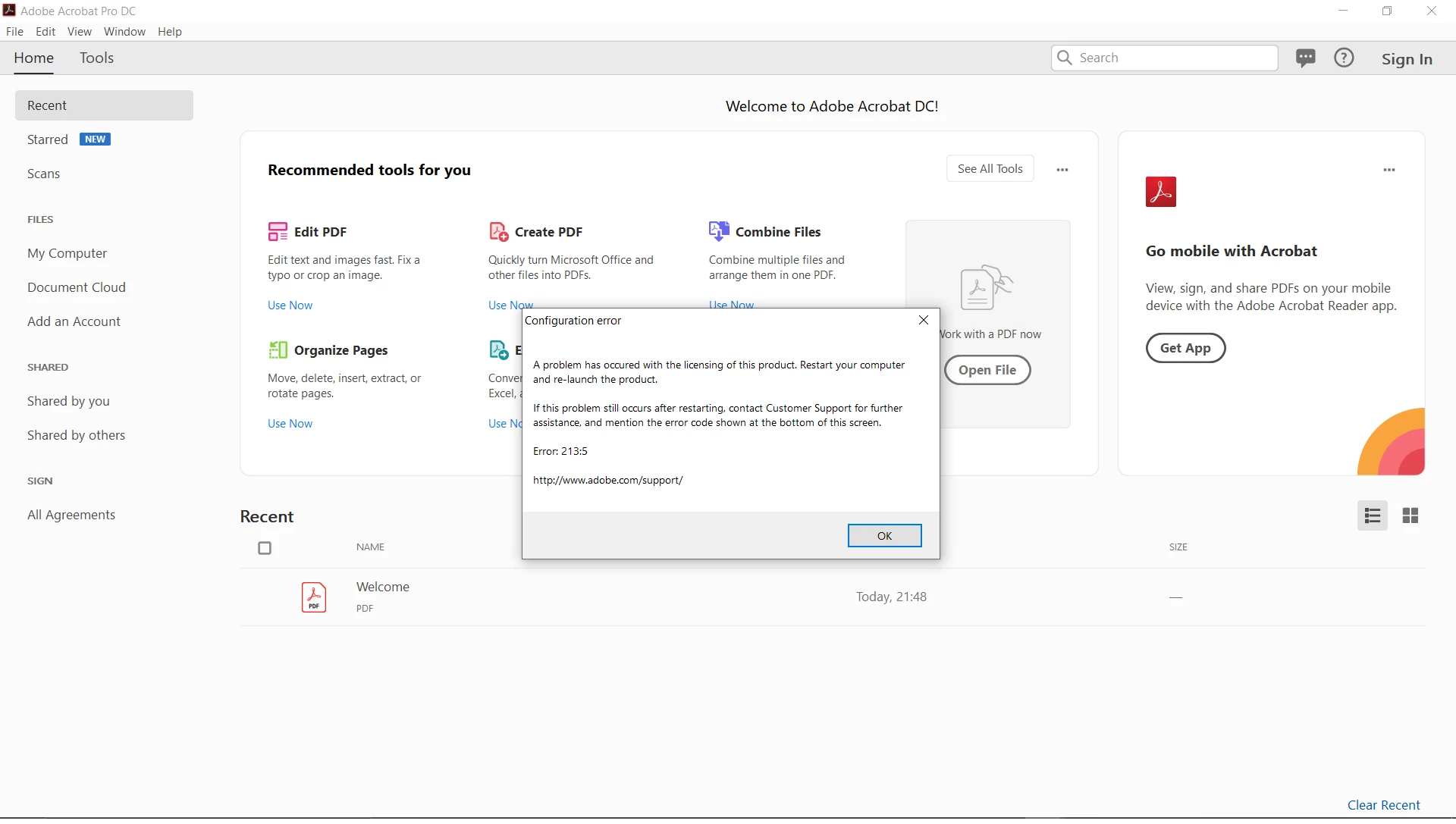Click the help question mark icon
Image resolution: width=1456 pixels, height=824 pixels.
point(1344,58)
